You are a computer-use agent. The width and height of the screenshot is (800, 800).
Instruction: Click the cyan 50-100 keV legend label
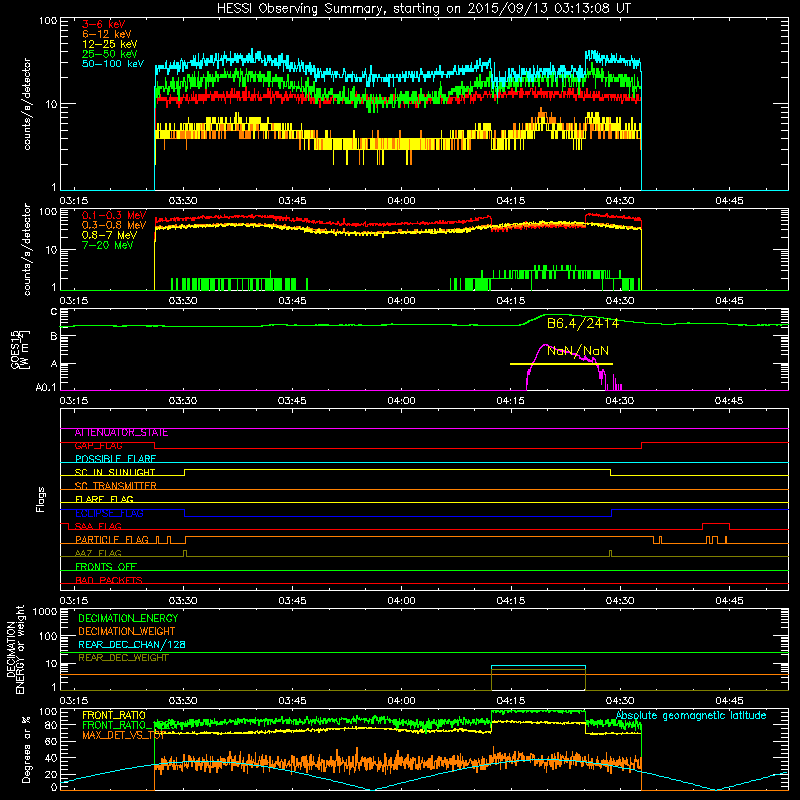point(113,64)
